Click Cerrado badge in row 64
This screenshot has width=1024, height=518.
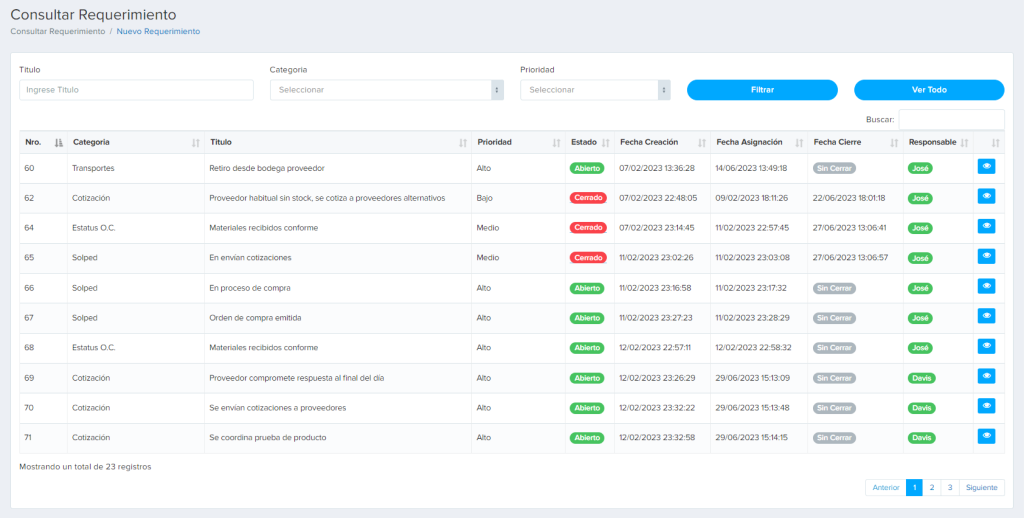(x=588, y=228)
